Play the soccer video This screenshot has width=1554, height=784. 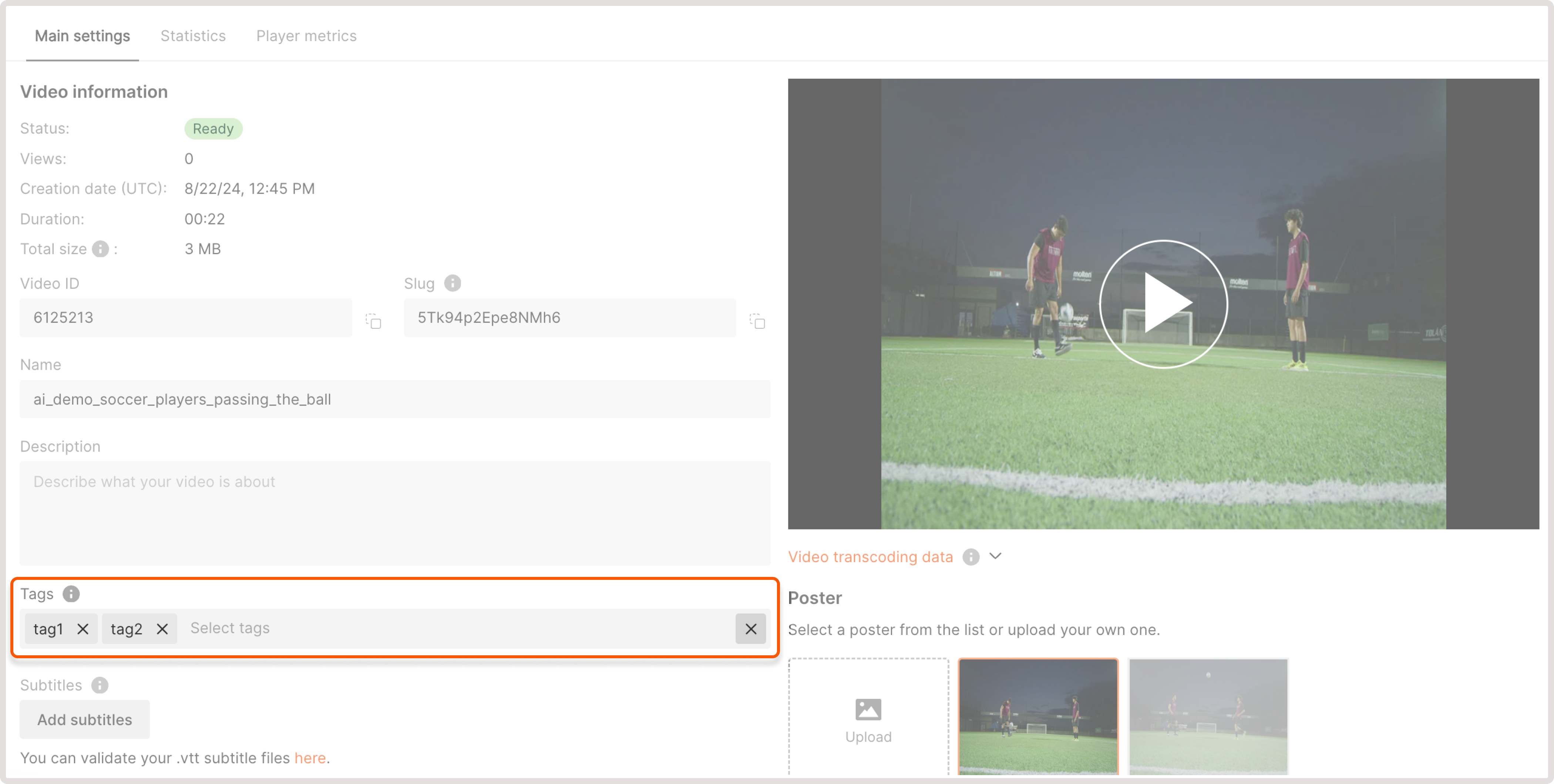pyautogui.click(x=1163, y=304)
